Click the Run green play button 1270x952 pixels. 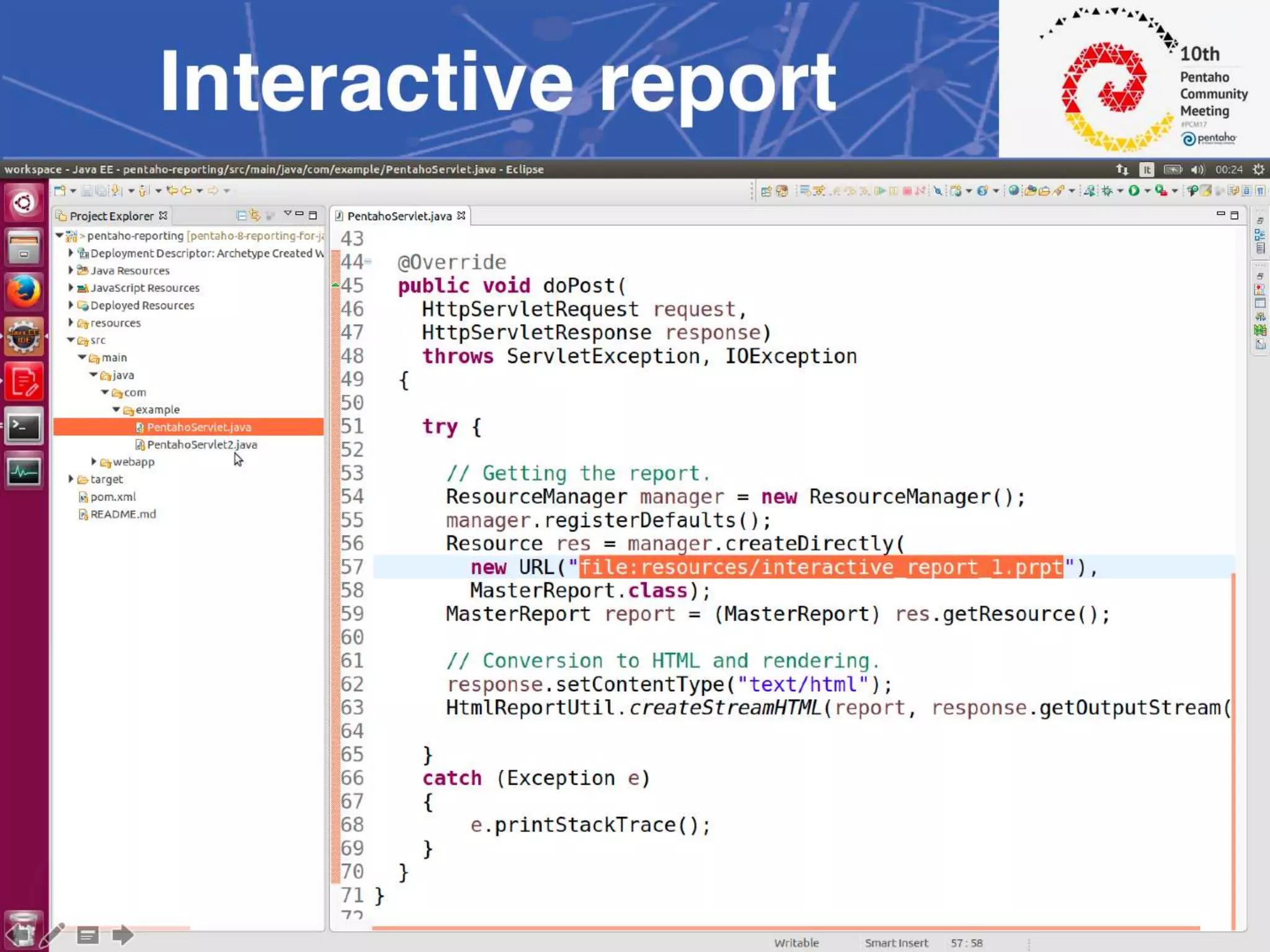pyautogui.click(x=1134, y=191)
